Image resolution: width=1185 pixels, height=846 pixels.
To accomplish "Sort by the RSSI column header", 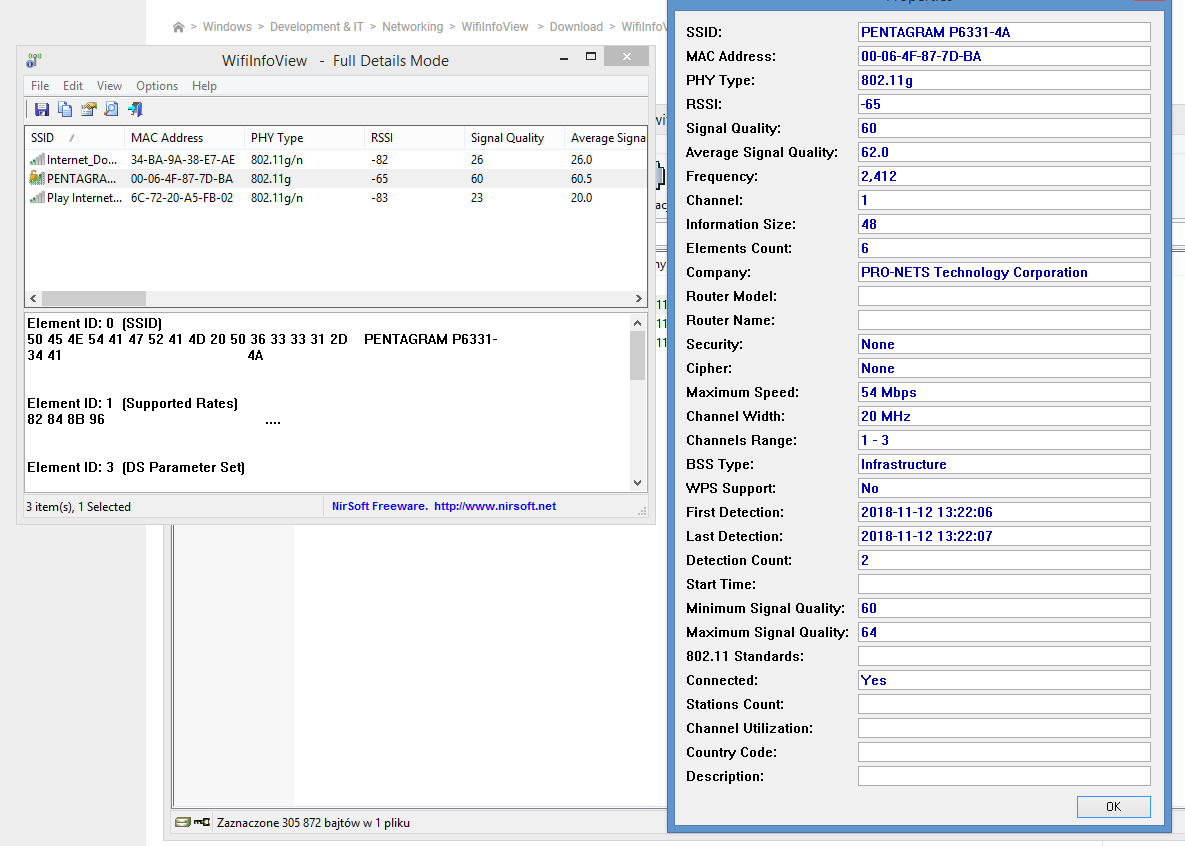I will pos(414,138).
